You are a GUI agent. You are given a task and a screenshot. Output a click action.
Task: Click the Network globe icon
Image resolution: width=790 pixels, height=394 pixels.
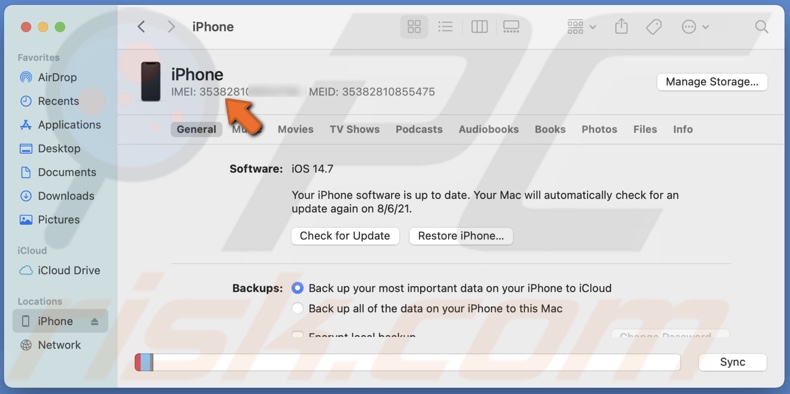pyautogui.click(x=25, y=345)
